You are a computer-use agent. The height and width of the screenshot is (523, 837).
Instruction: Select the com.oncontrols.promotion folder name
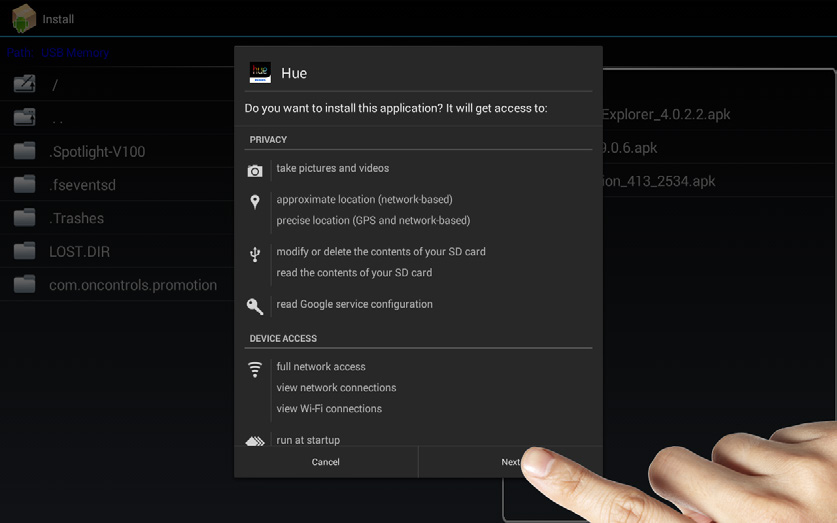tap(133, 285)
